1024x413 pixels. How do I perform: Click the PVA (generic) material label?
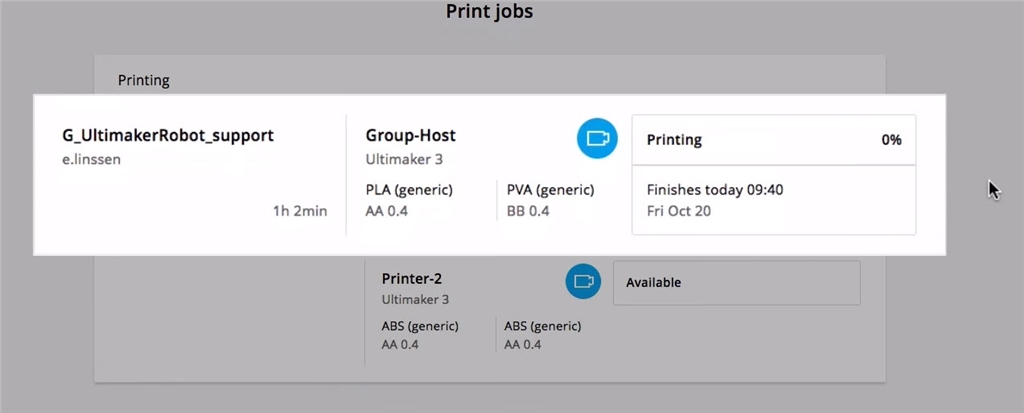click(x=550, y=189)
